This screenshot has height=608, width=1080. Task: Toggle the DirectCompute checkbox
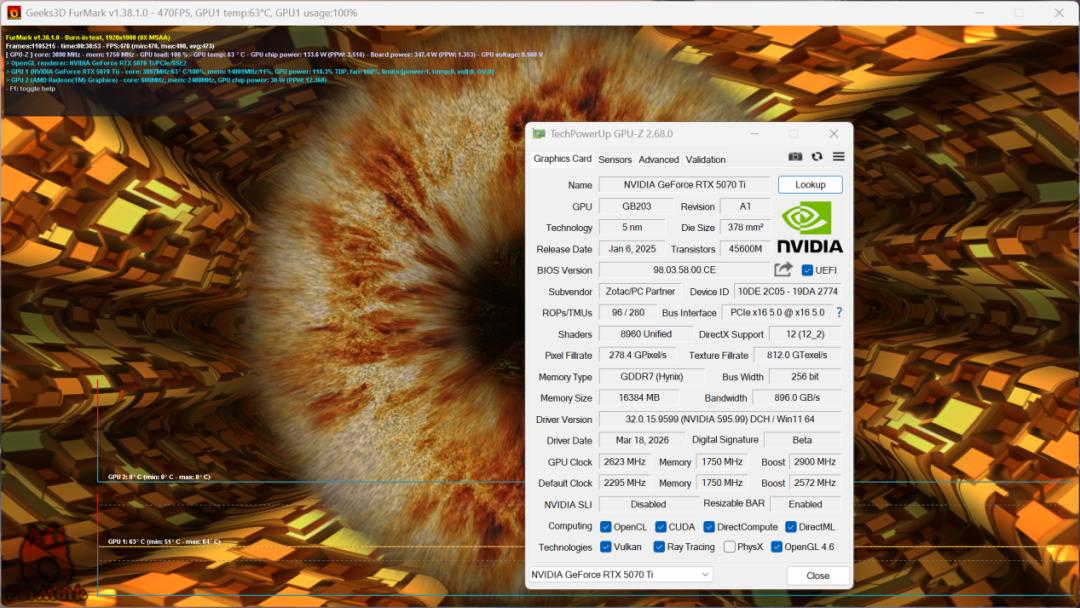click(x=709, y=527)
